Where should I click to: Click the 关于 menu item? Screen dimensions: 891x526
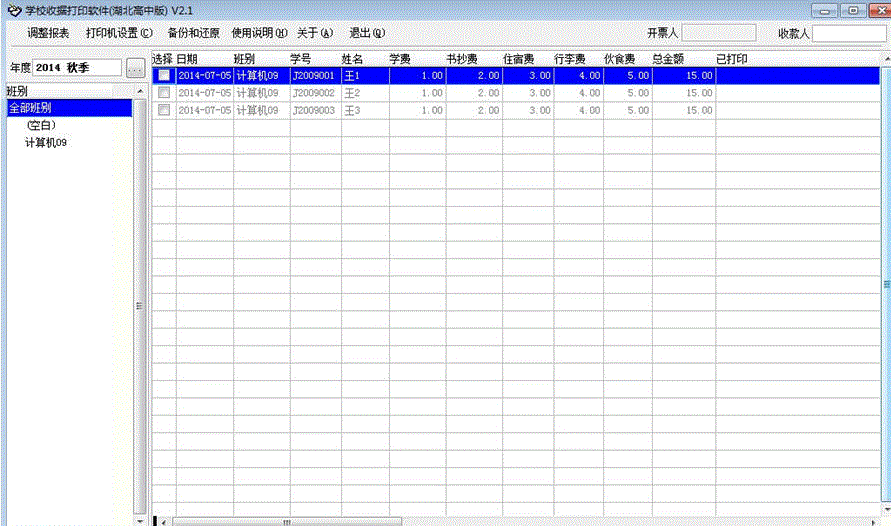click(315, 33)
